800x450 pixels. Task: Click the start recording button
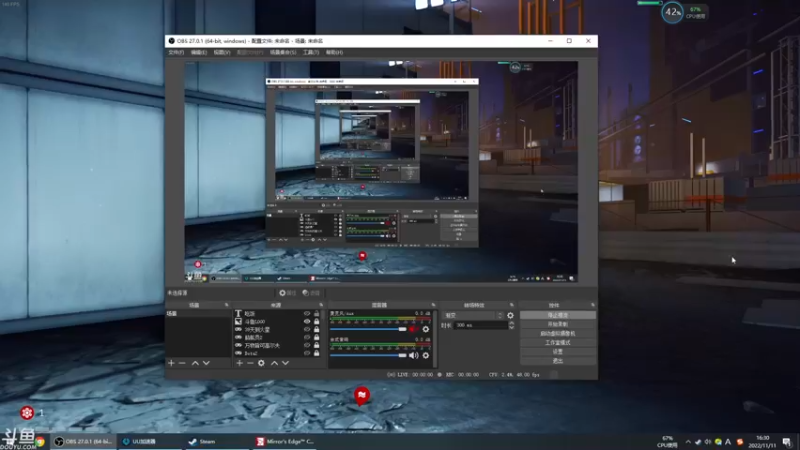coord(558,324)
